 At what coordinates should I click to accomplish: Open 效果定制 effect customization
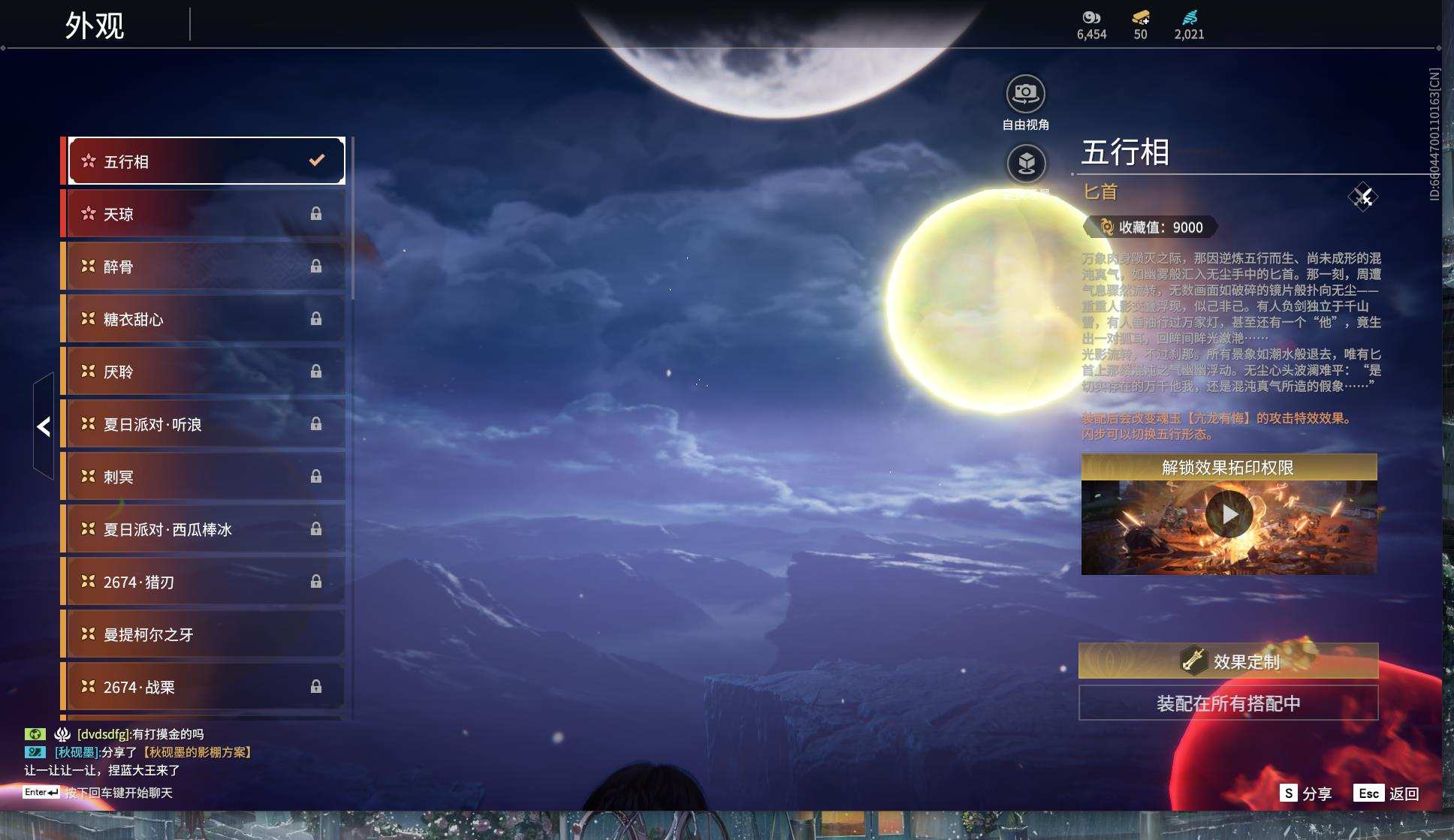[x=1229, y=661]
